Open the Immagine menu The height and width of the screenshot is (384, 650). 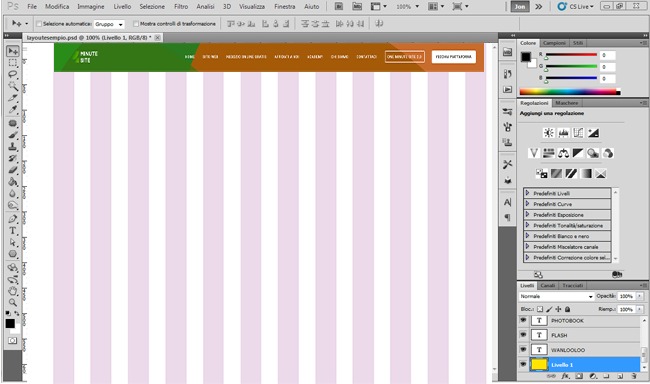(91, 7)
